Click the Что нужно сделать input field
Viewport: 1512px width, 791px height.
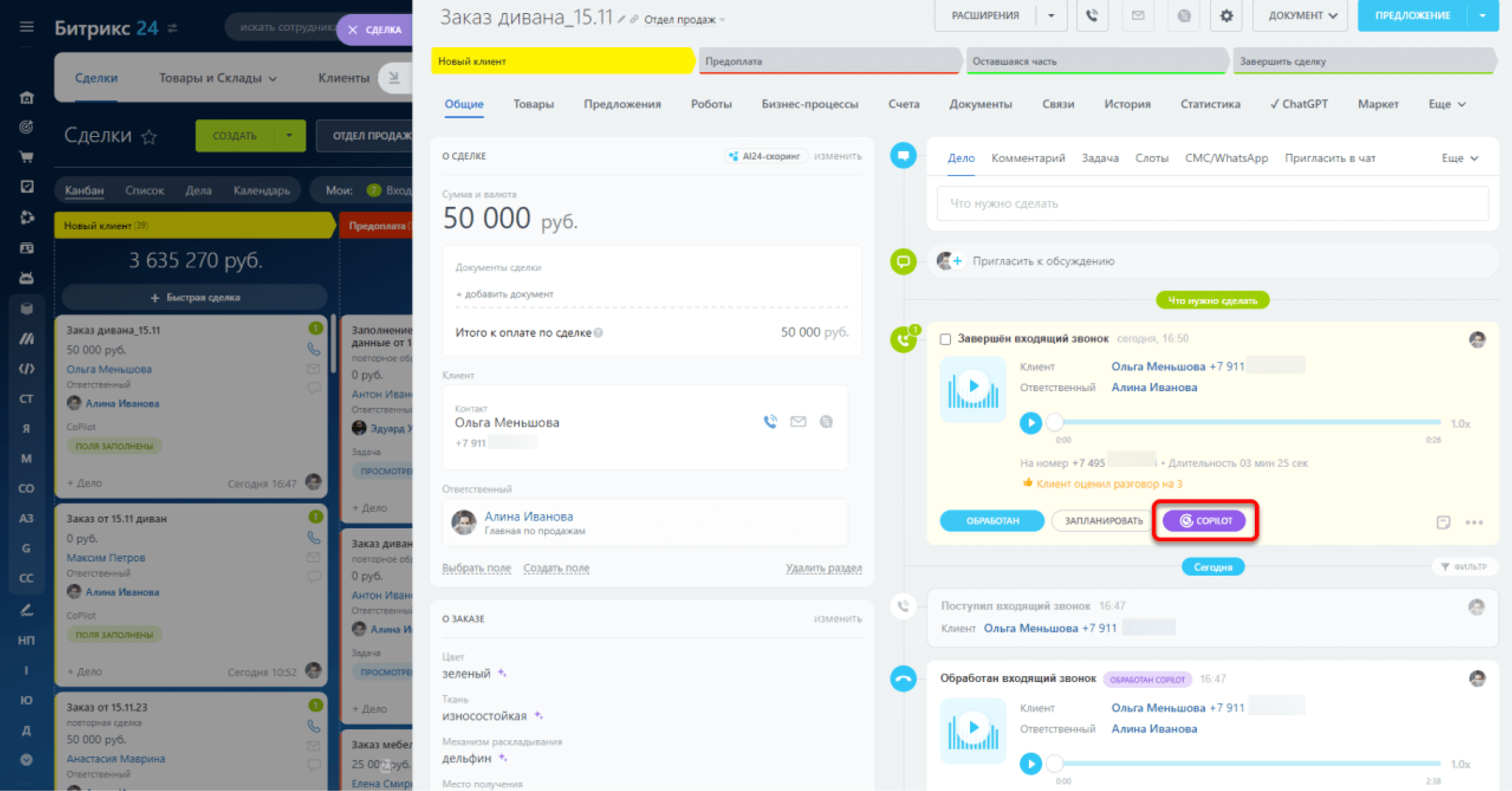1212,204
